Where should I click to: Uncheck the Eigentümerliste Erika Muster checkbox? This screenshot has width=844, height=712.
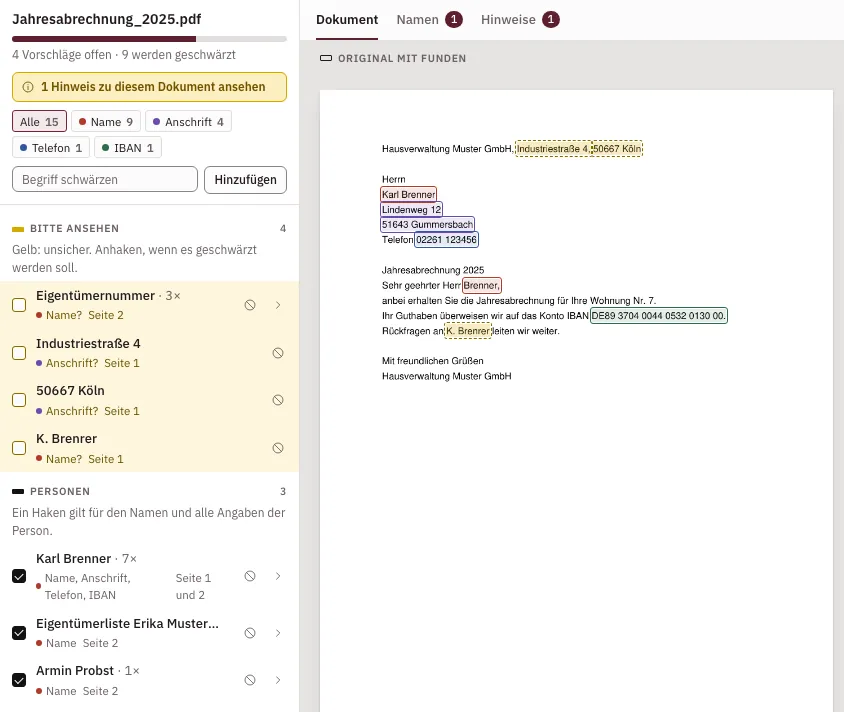19,633
